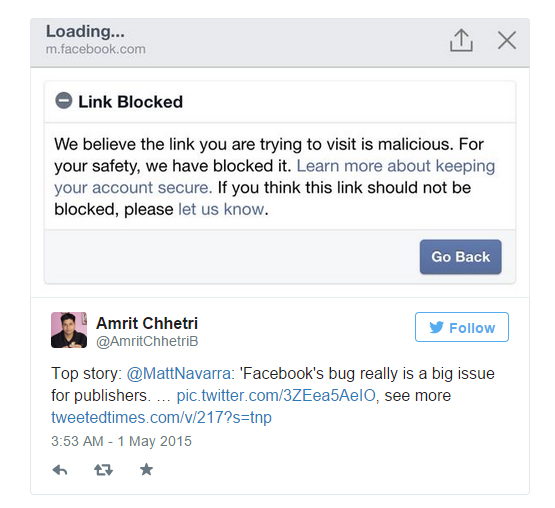Click the Go Back button
The image size is (555, 508).
point(460,257)
